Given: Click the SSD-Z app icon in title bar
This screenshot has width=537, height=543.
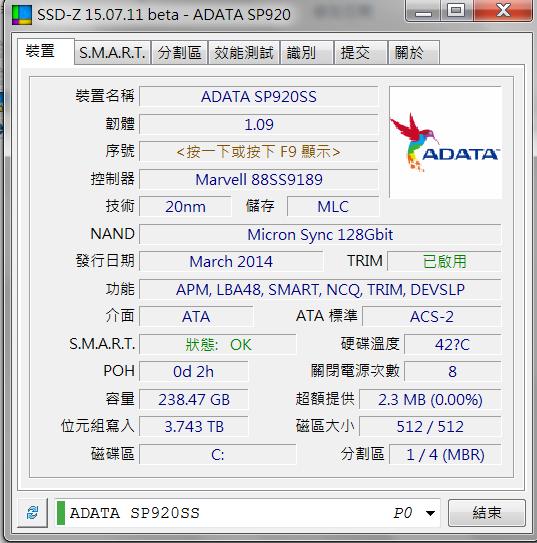Looking at the screenshot, I should click(x=22, y=15).
